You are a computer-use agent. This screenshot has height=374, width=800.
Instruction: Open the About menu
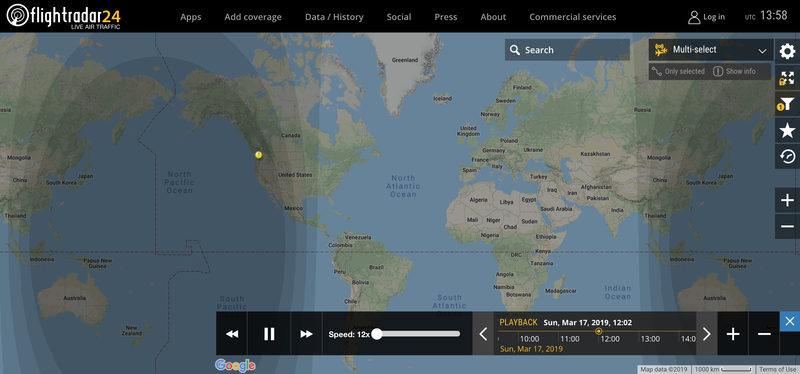493,17
